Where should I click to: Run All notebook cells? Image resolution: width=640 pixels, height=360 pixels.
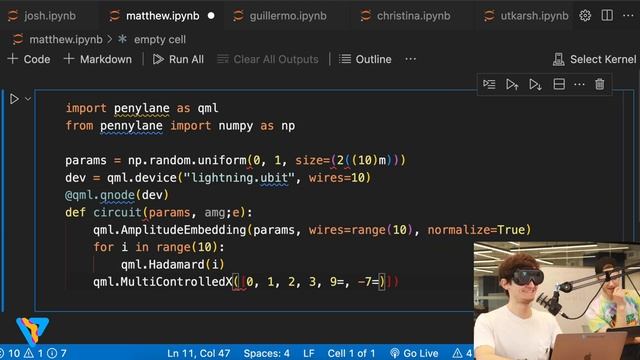pyautogui.click(x=178, y=59)
